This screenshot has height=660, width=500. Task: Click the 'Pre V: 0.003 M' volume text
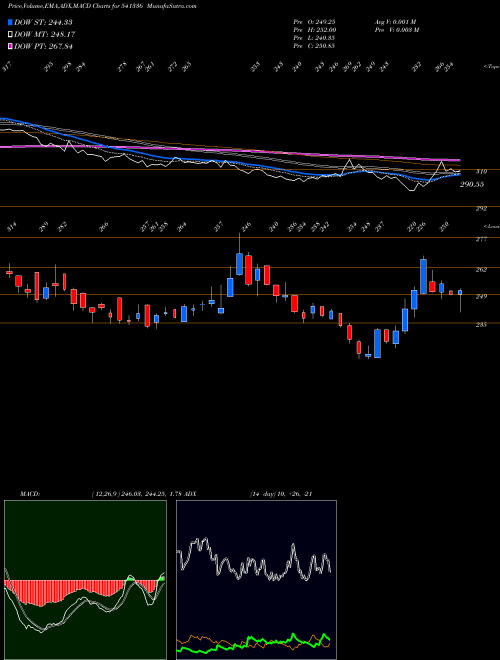click(396, 30)
